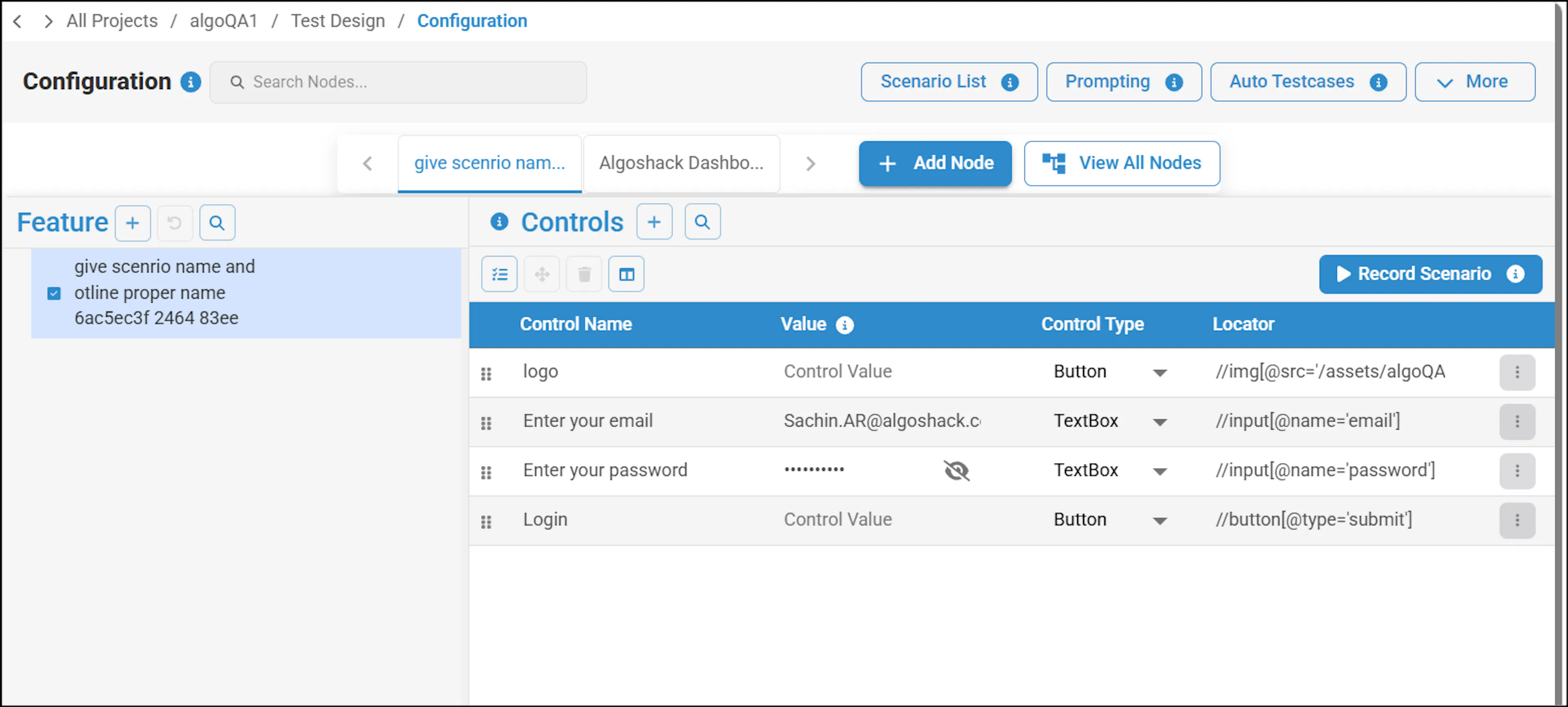
Task: Click the Search Nodes input field
Action: click(x=398, y=82)
